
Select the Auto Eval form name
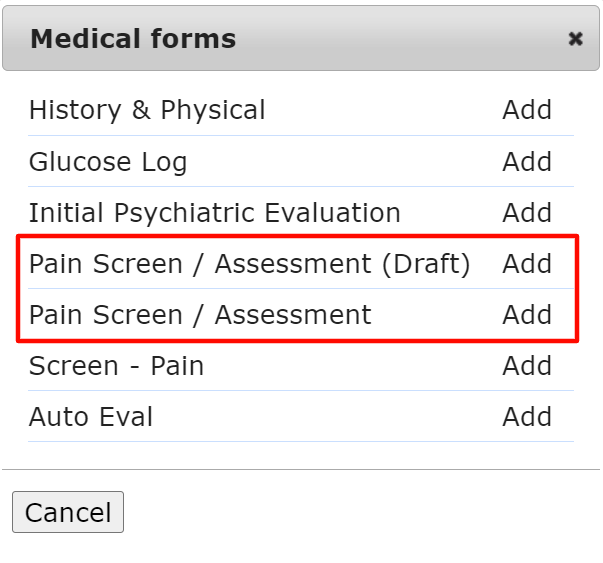[91, 417]
